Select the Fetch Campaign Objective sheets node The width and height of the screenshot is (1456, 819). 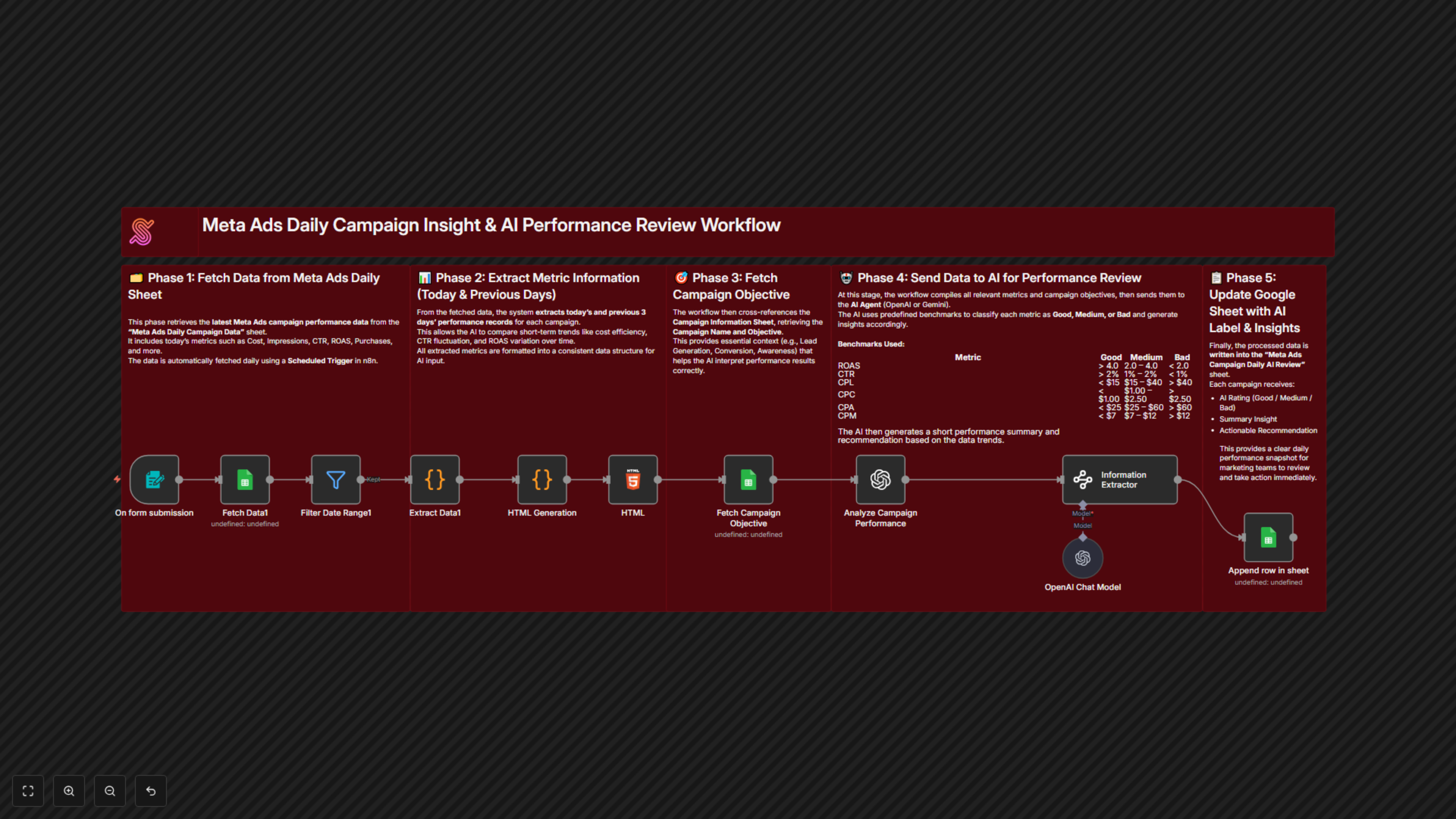point(748,479)
